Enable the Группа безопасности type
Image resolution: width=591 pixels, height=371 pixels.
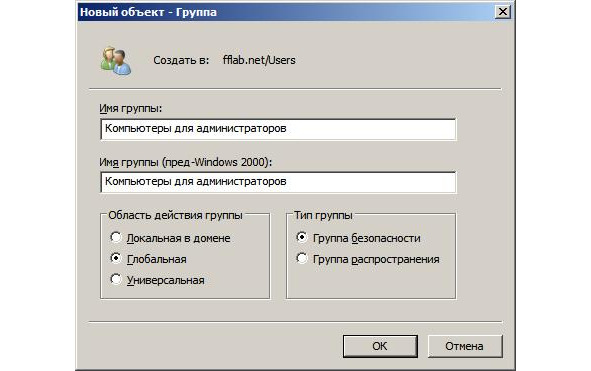click(x=302, y=238)
